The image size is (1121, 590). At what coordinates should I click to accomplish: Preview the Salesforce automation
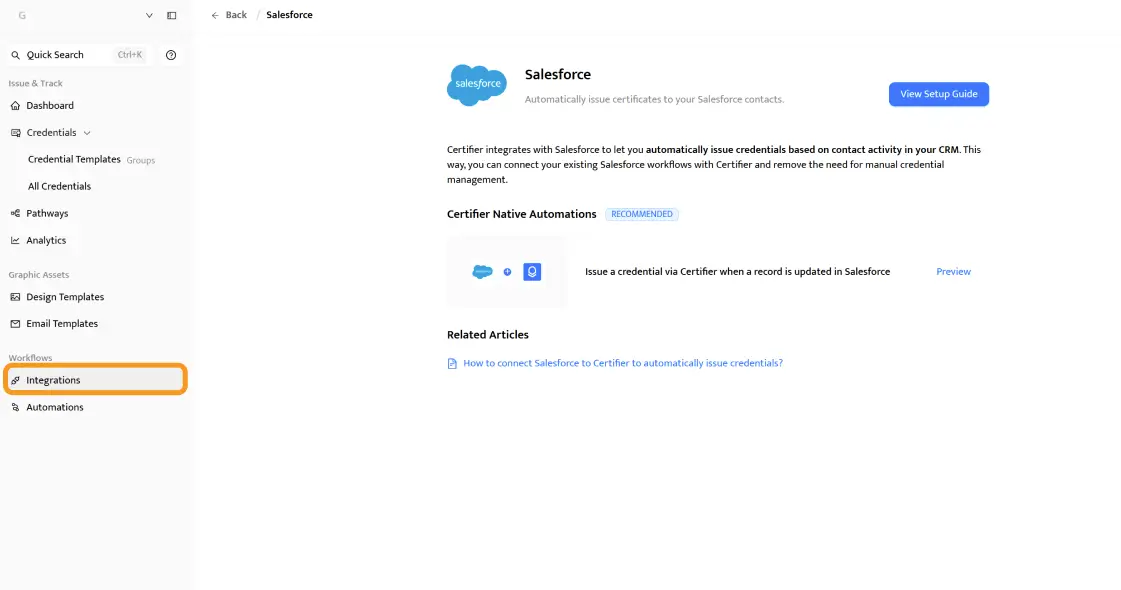[x=953, y=272]
